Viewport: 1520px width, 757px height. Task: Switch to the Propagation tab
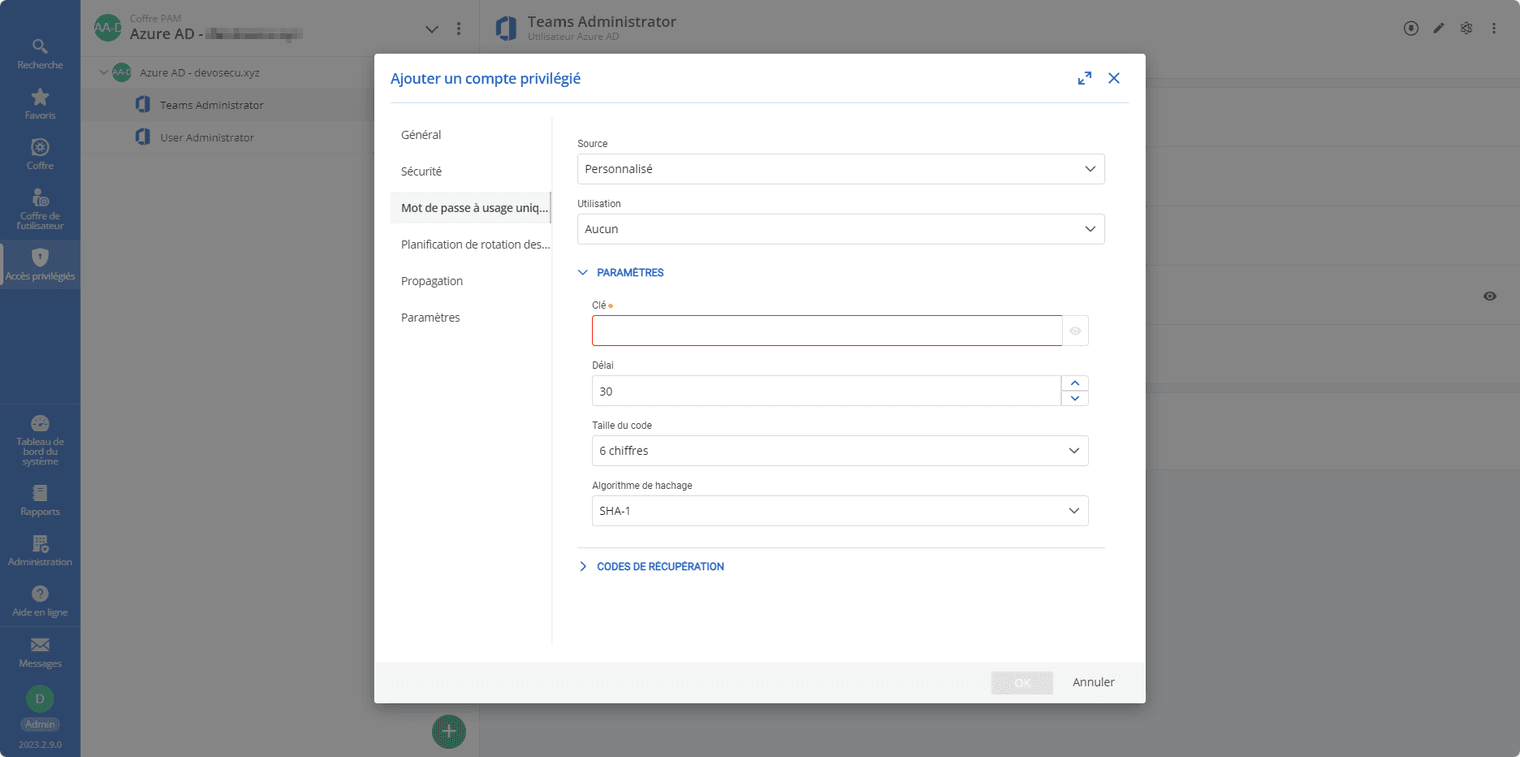tap(431, 281)
